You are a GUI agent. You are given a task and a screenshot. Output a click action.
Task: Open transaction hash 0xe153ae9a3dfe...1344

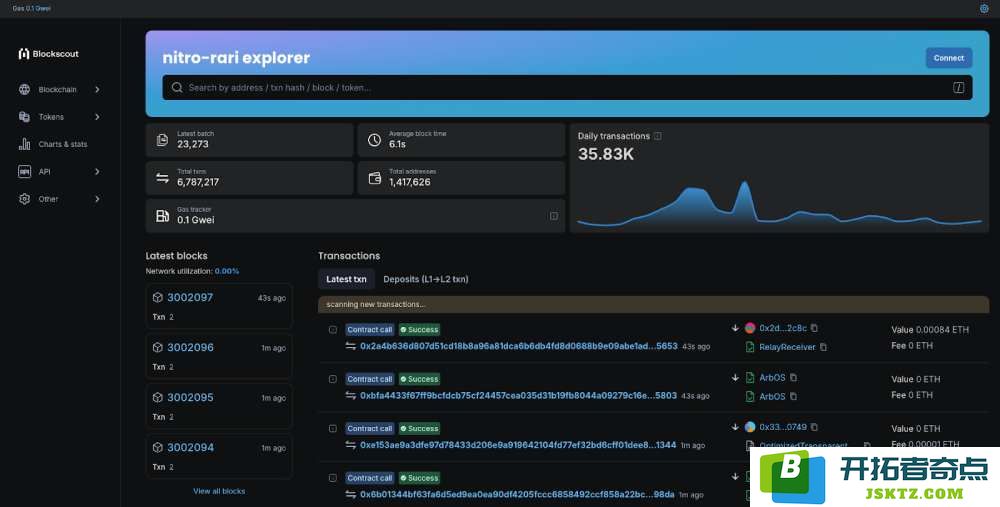[518, 445]
